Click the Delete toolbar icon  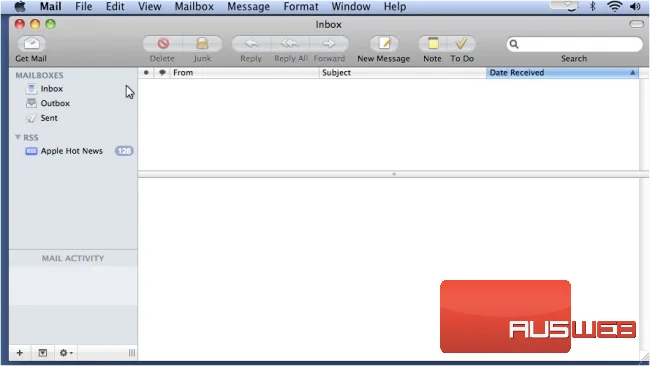pyautogui.click(x=163, y=44)
